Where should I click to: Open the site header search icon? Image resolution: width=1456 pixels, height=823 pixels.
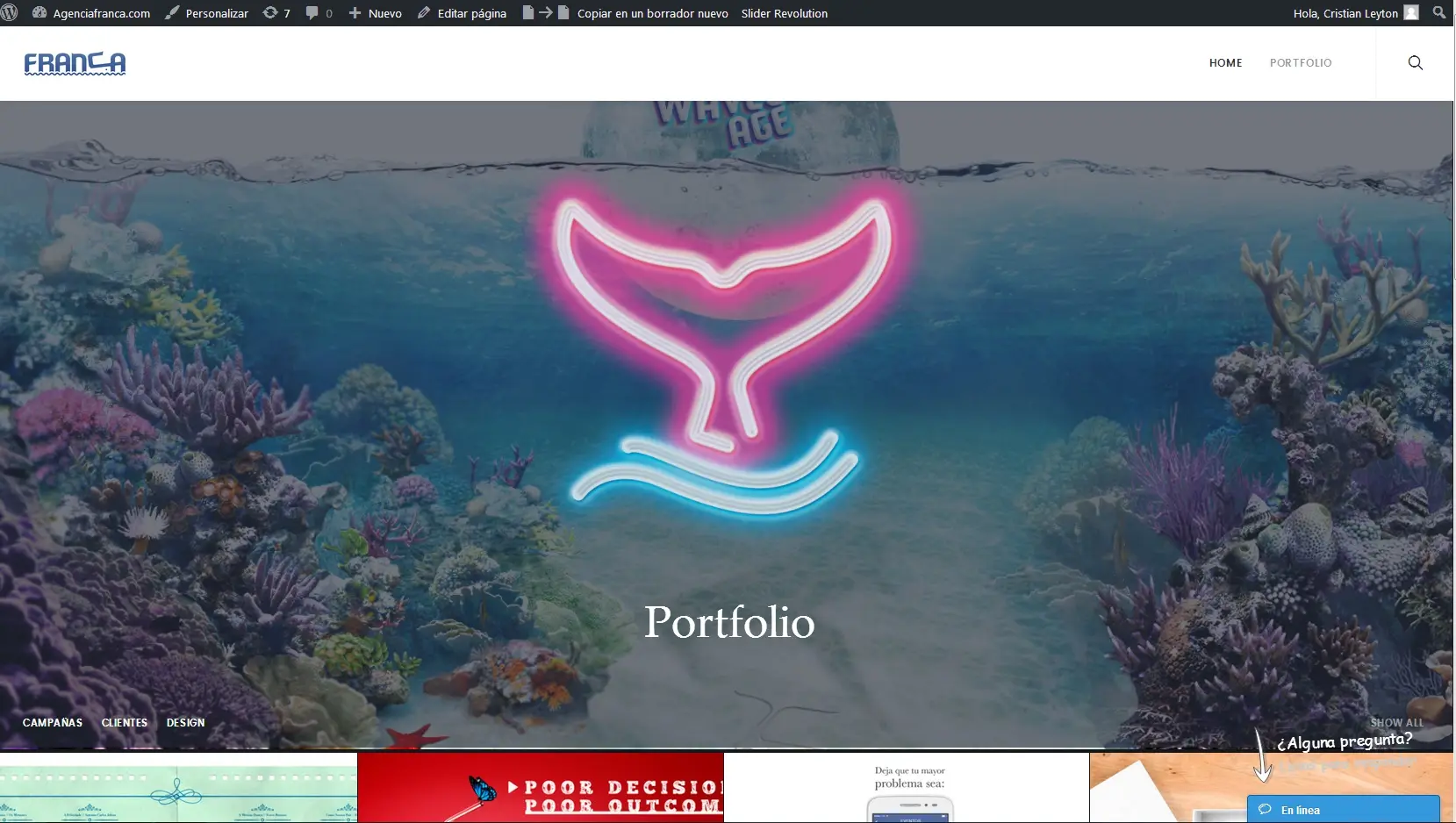[1415, 63]
